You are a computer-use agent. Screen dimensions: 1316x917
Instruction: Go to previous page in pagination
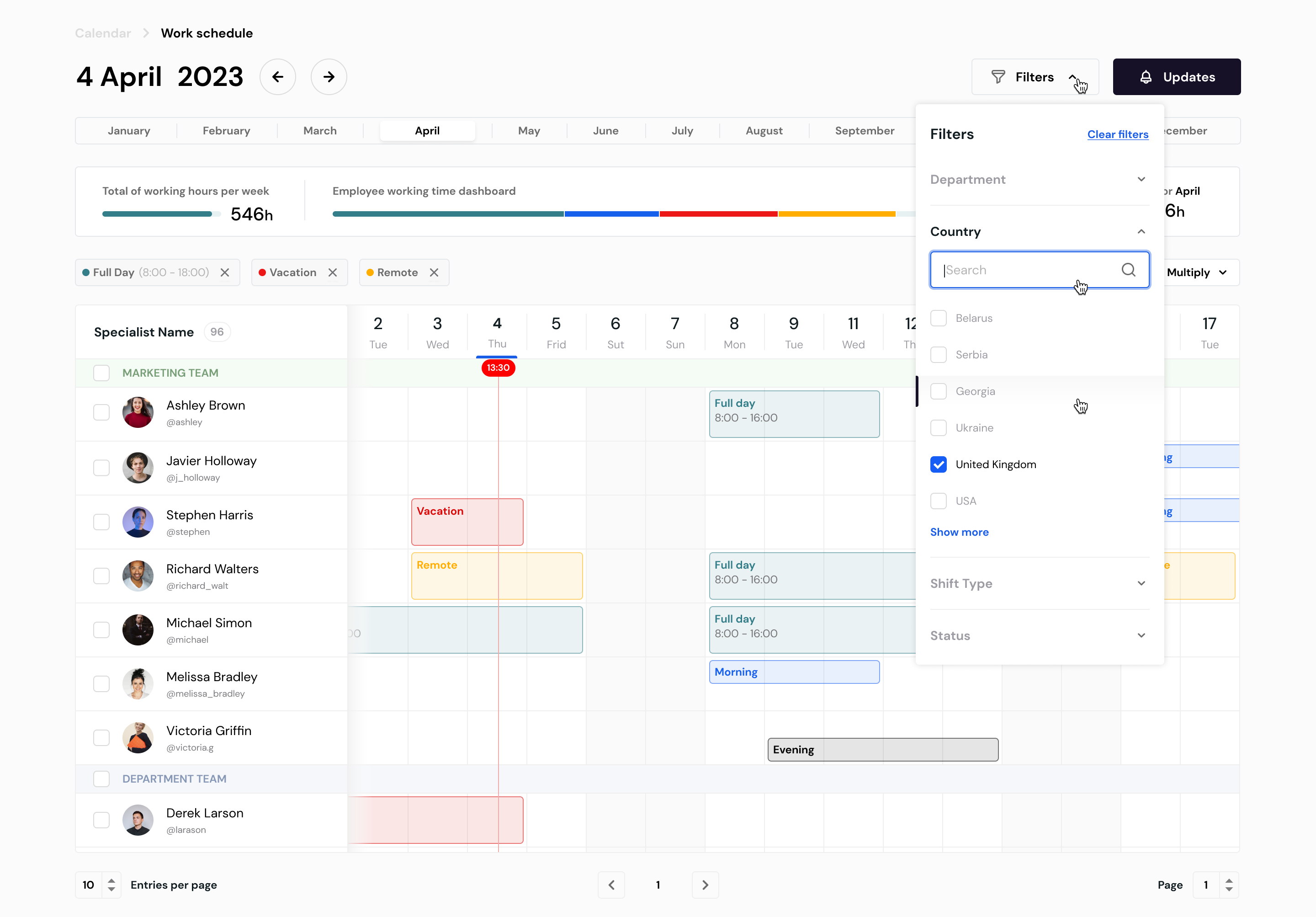611,884
